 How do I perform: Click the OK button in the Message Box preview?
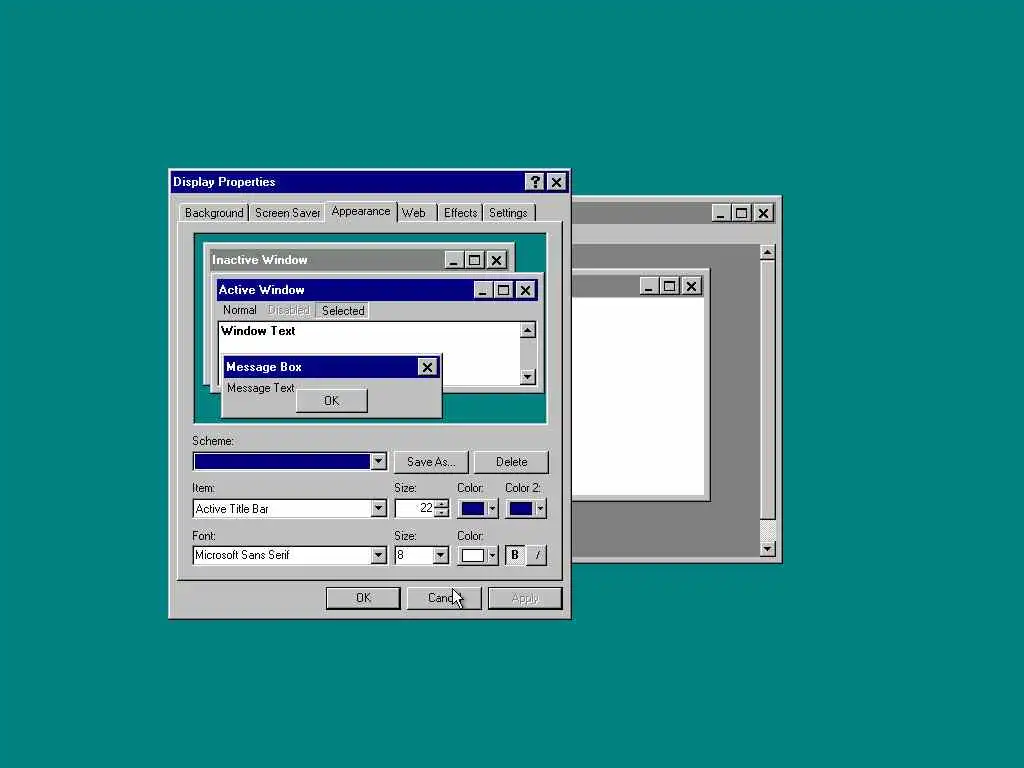point(332,400)
